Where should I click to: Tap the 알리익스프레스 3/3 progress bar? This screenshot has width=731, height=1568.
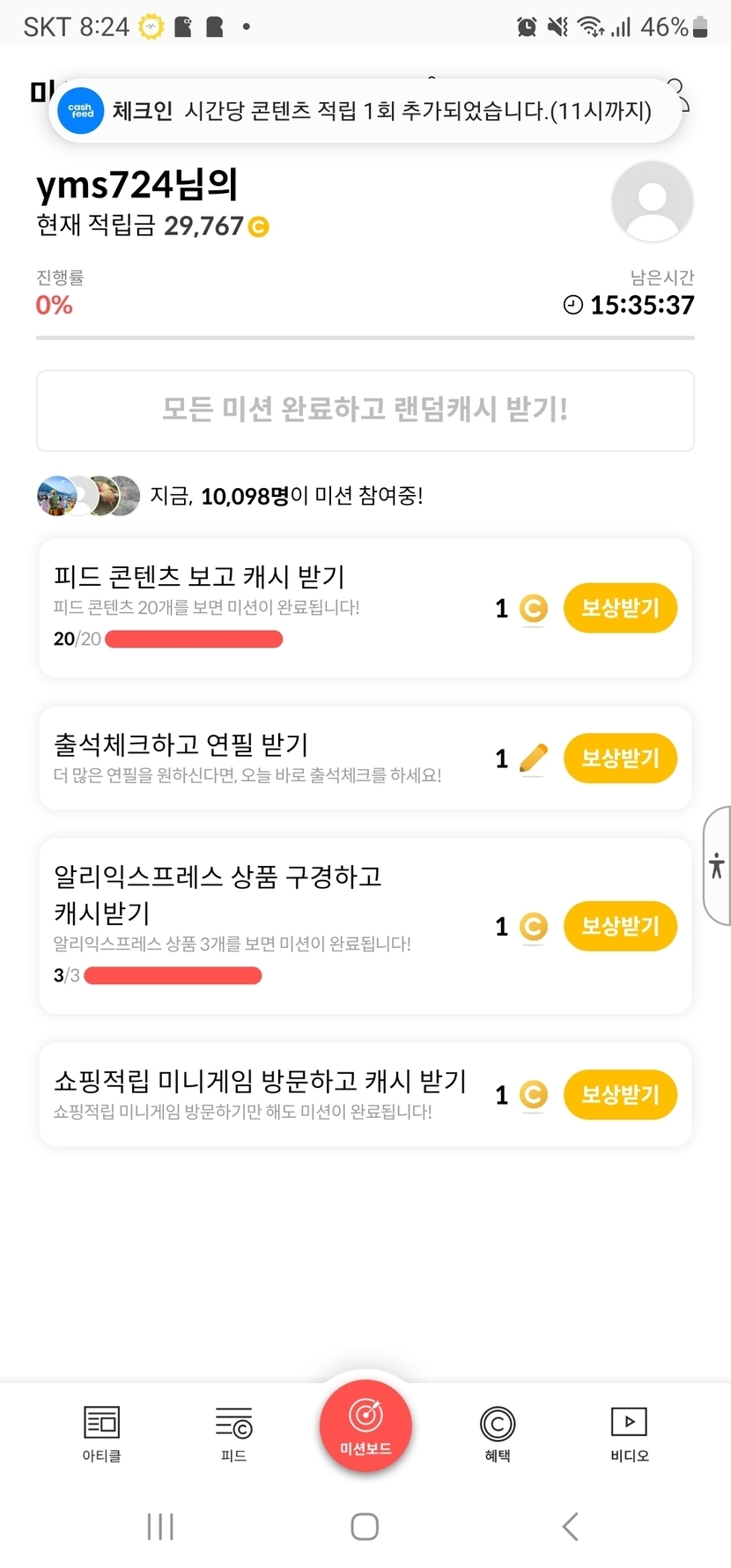[x=173, y=976]
